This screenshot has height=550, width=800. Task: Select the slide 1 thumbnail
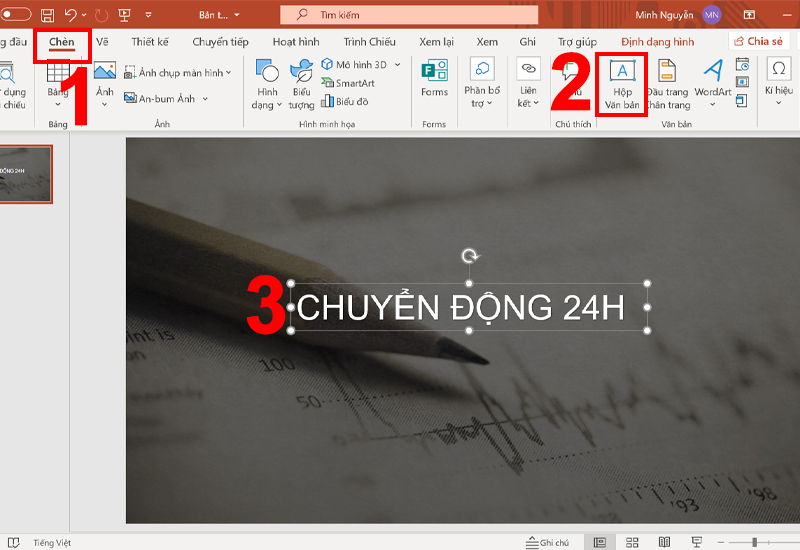point(26,174)
